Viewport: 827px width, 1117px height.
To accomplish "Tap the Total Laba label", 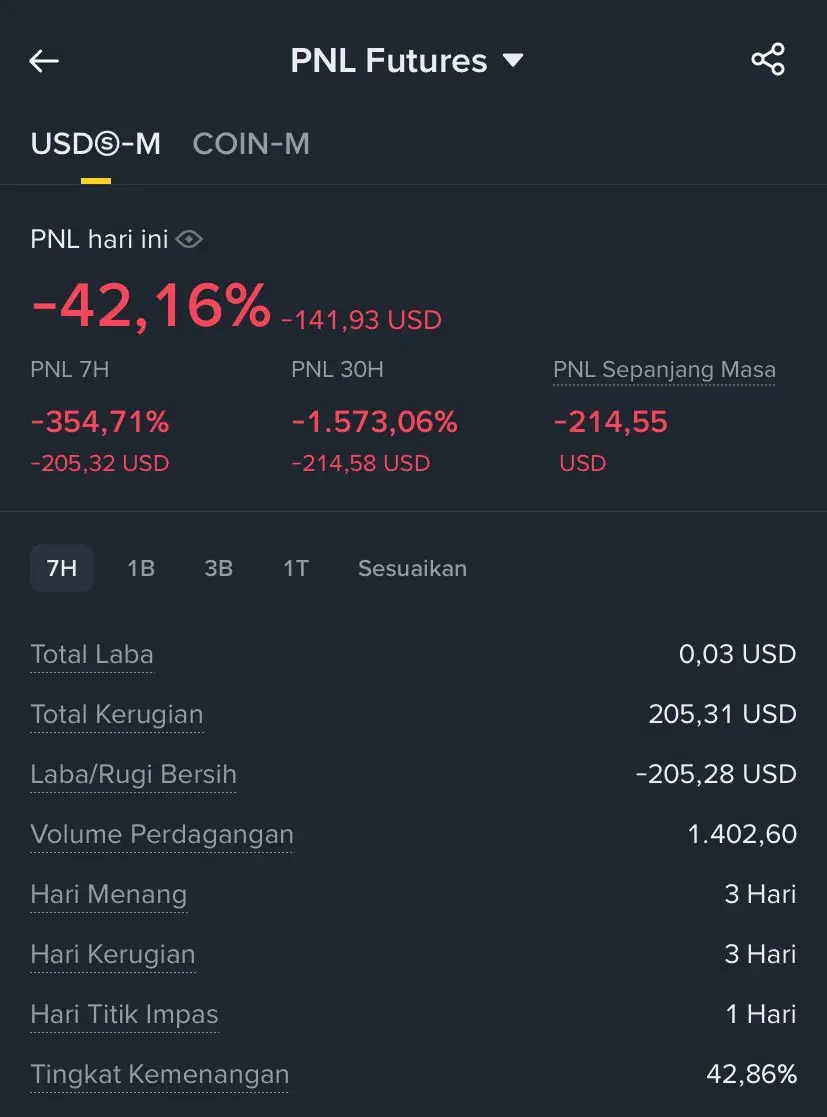I will (x=92, y=655).
